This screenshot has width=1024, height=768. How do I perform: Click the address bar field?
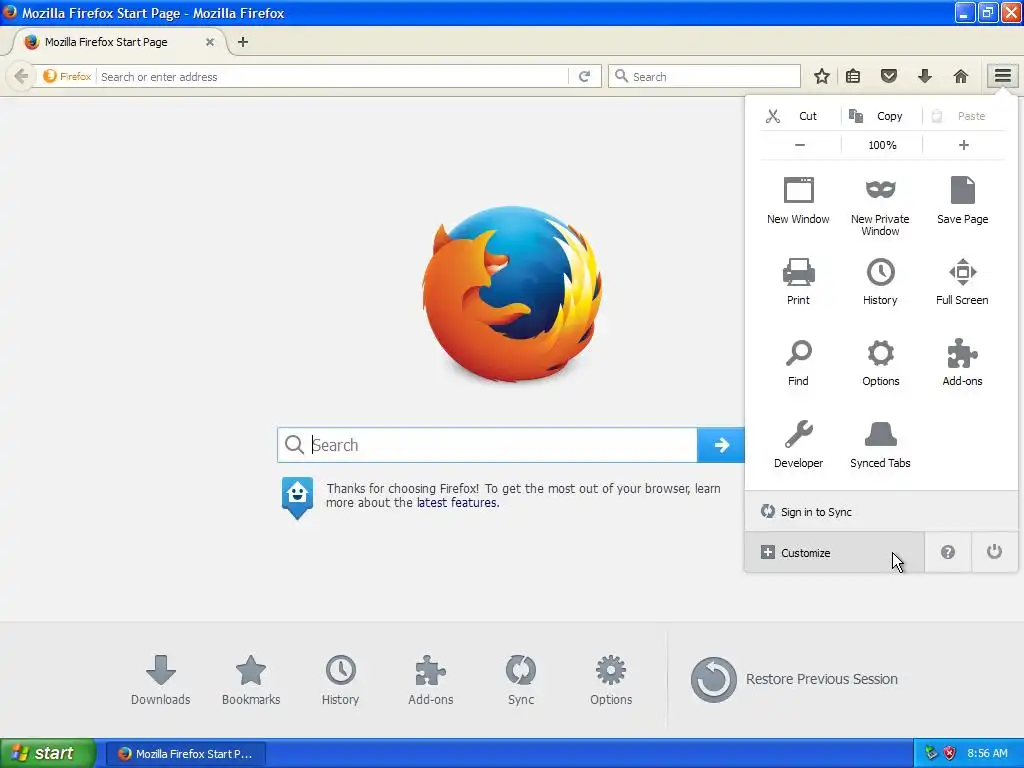tap(333, 76)
